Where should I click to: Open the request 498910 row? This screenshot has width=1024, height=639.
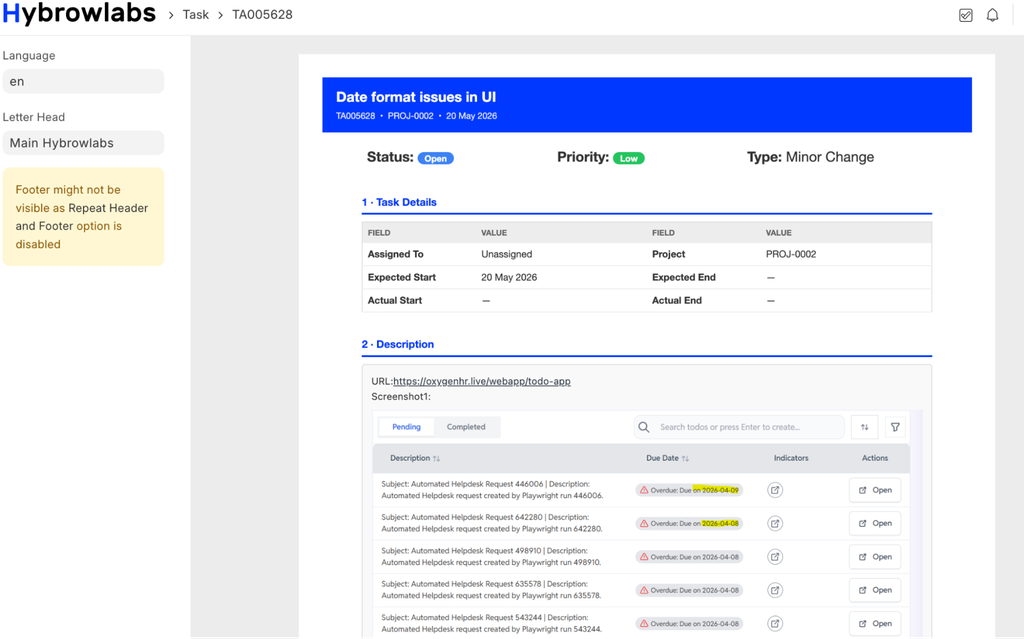(x=875, y=557)
